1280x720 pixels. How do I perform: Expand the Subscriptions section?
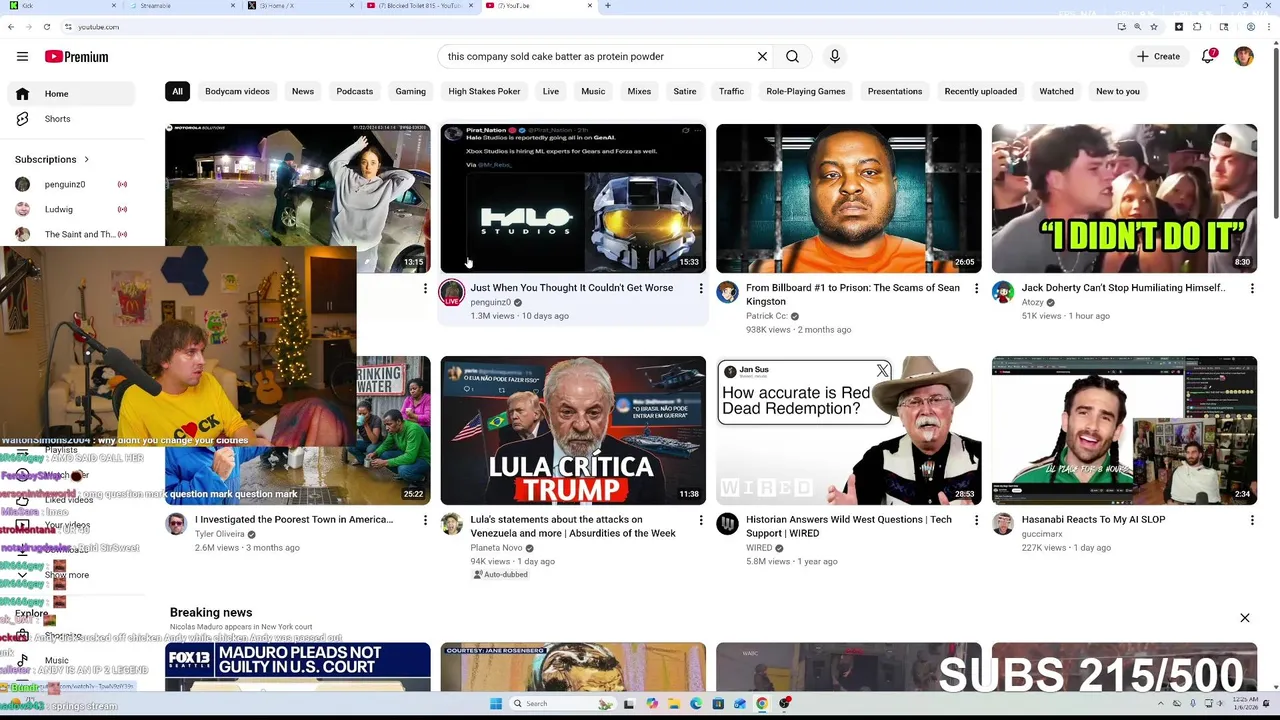[52, 160]
